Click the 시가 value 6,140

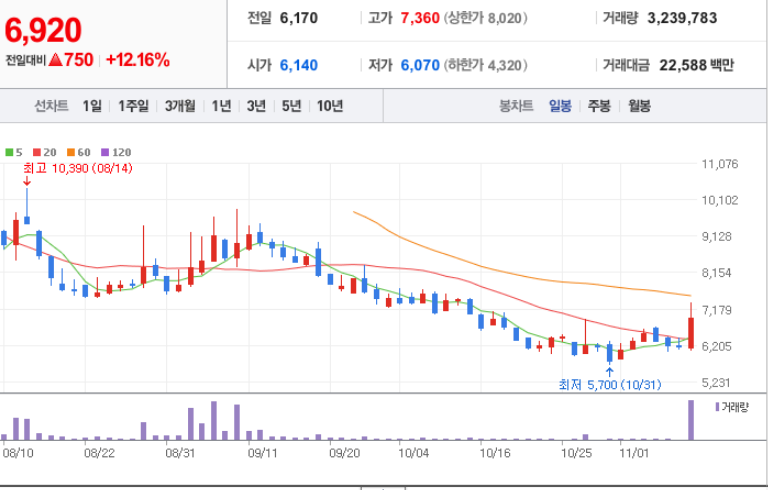click(x=299, y=65)
